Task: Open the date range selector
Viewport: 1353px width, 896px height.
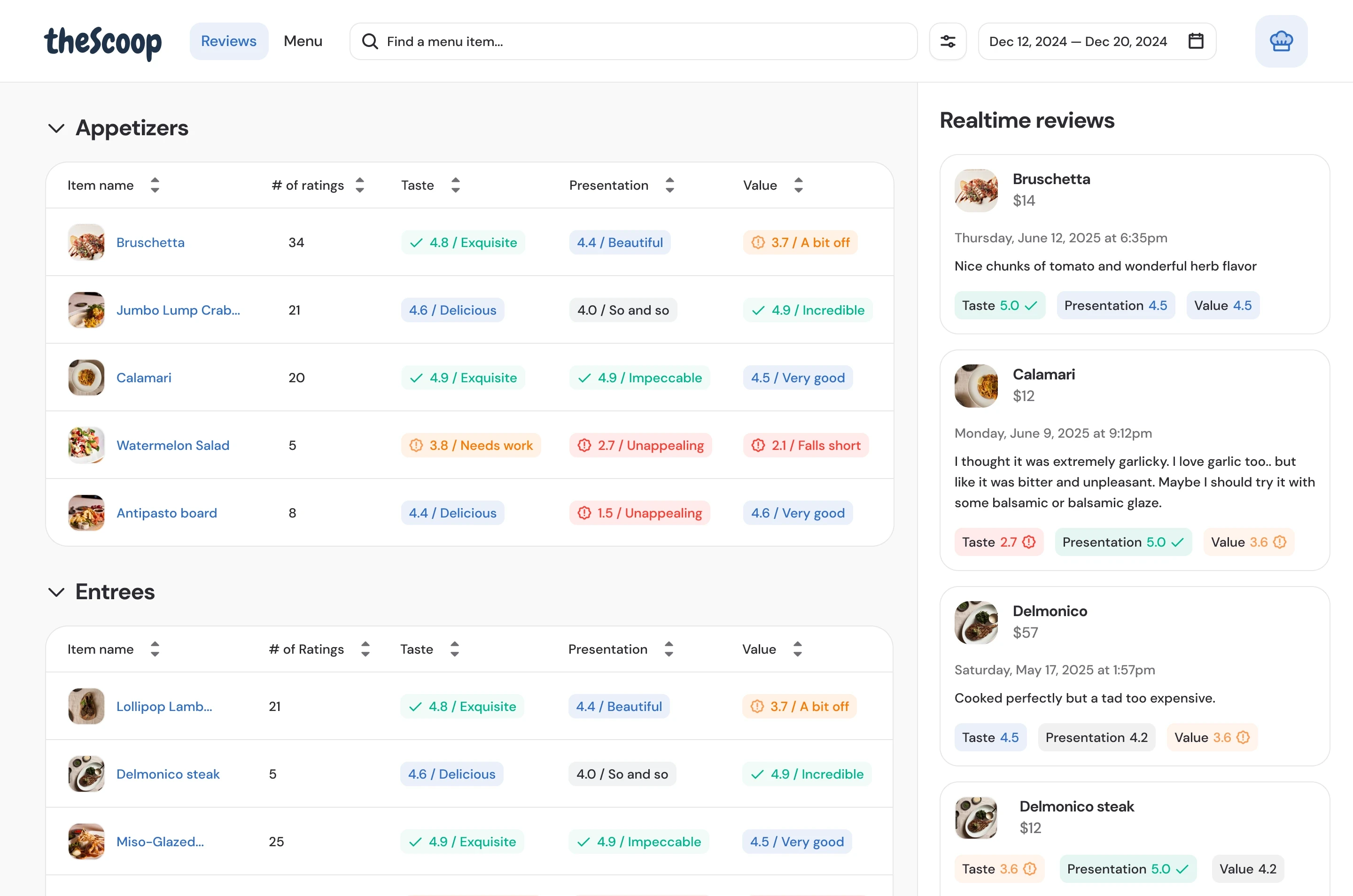Action: 1078,40
